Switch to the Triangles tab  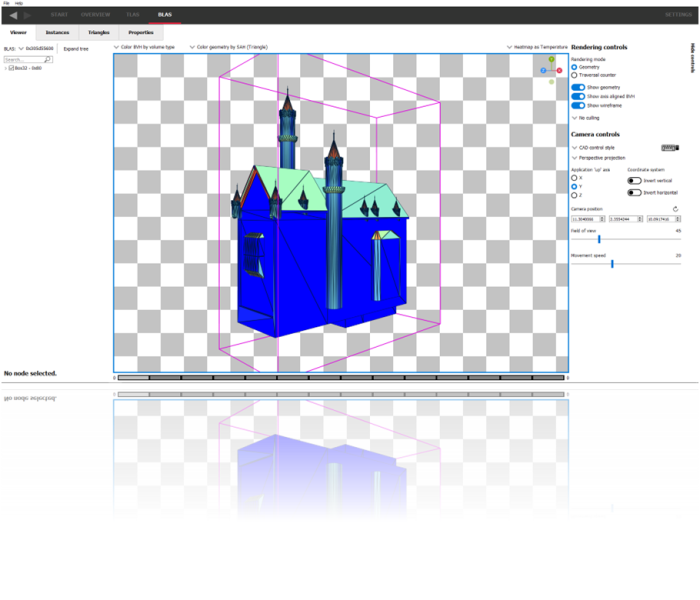(98, 33)
